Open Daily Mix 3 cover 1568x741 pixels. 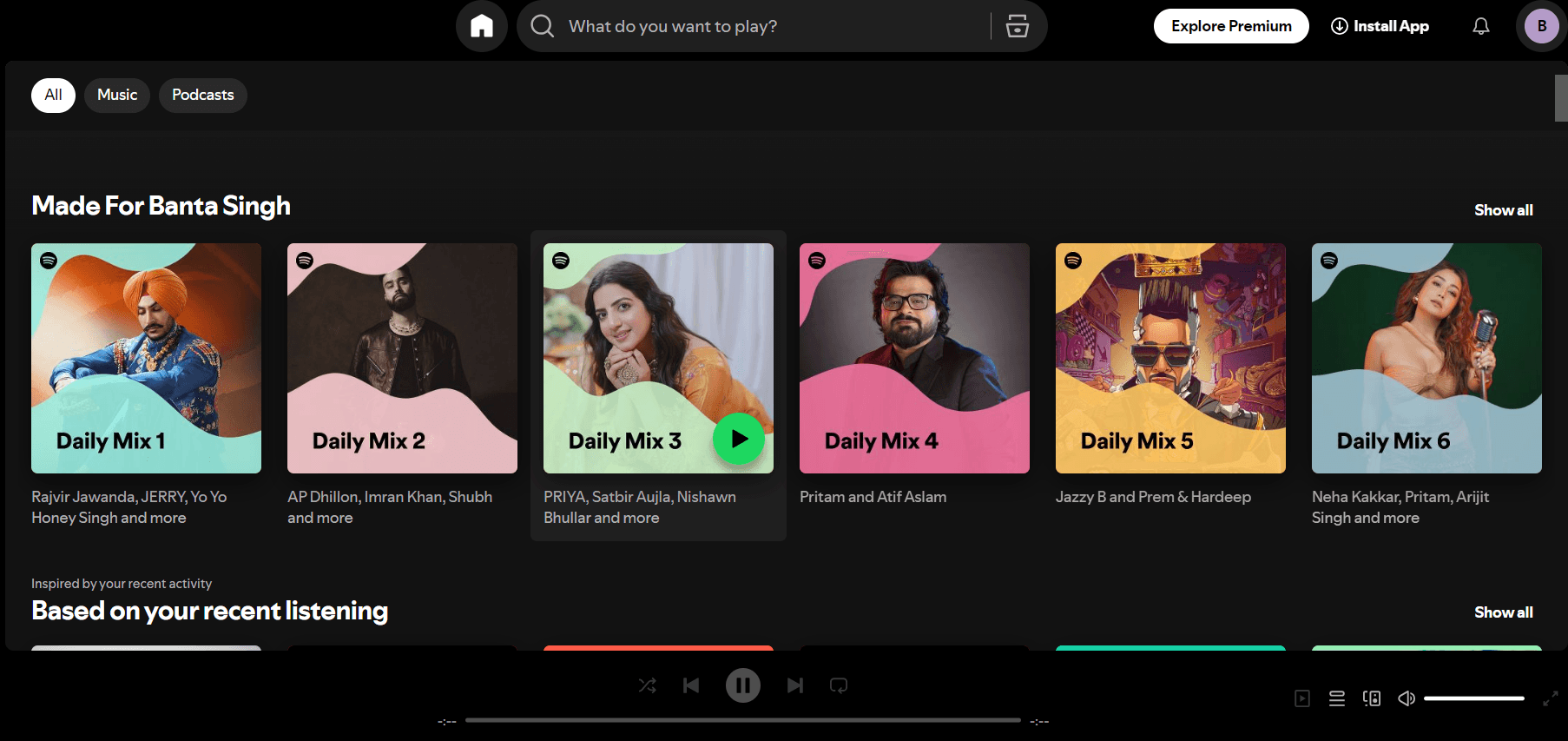[x=658, y=358]
